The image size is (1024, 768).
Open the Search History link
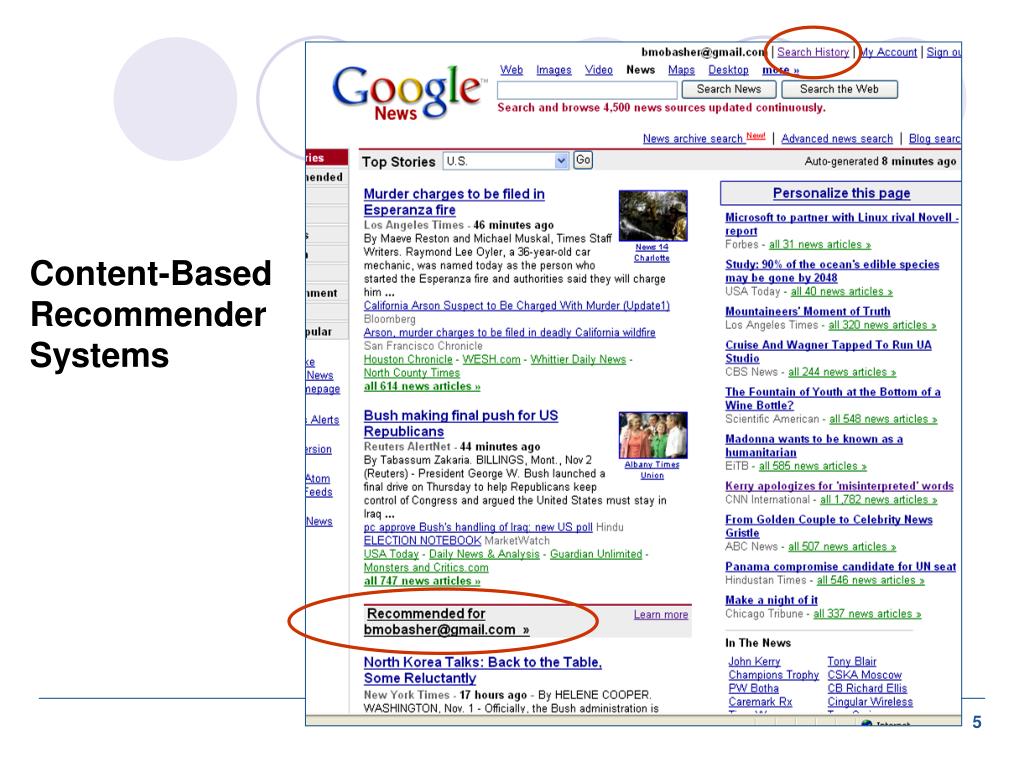tap(812, 52)
